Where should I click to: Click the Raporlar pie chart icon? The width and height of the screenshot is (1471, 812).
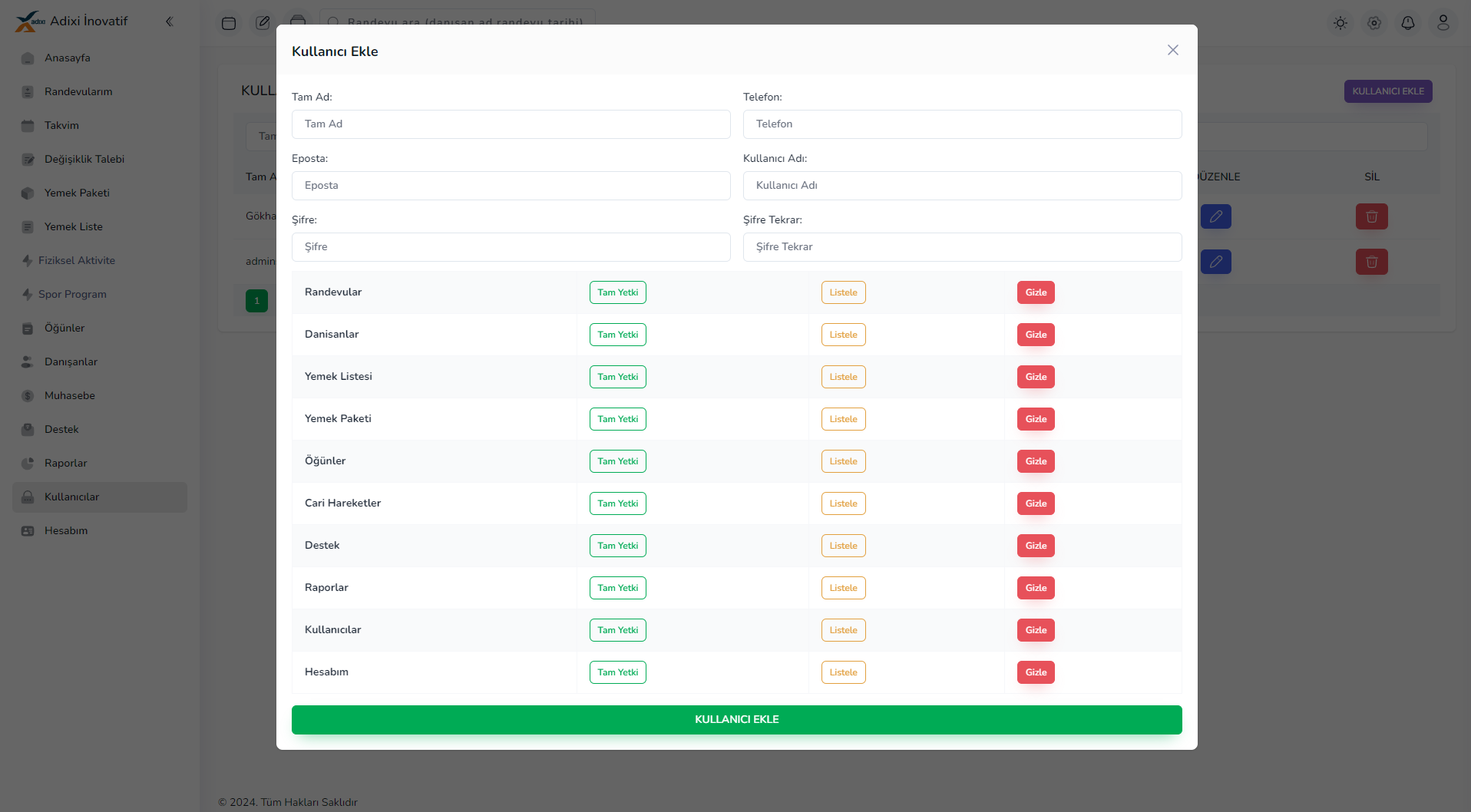pyautogui.click(x=28, y=464)
